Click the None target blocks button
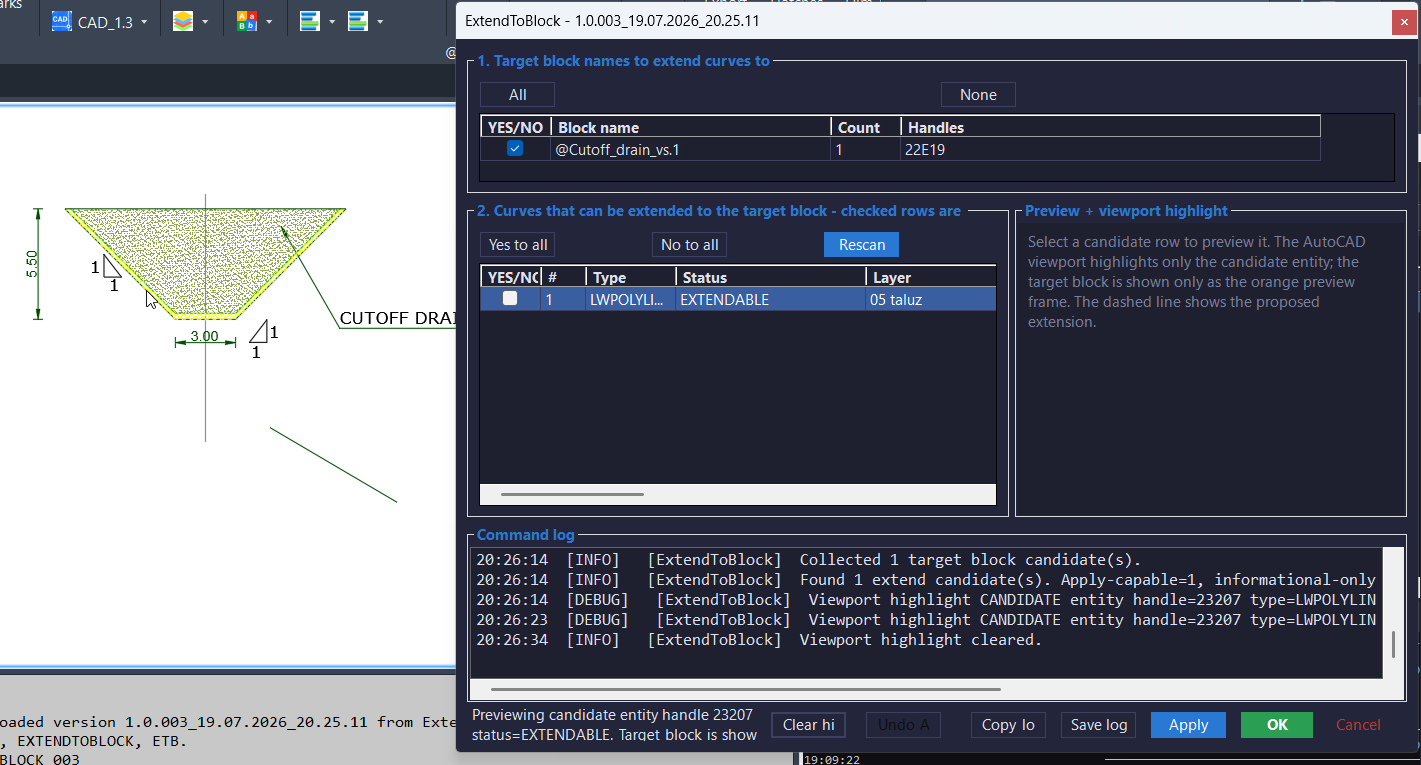This screenshot has height=765, width=1421. (978, 95)
